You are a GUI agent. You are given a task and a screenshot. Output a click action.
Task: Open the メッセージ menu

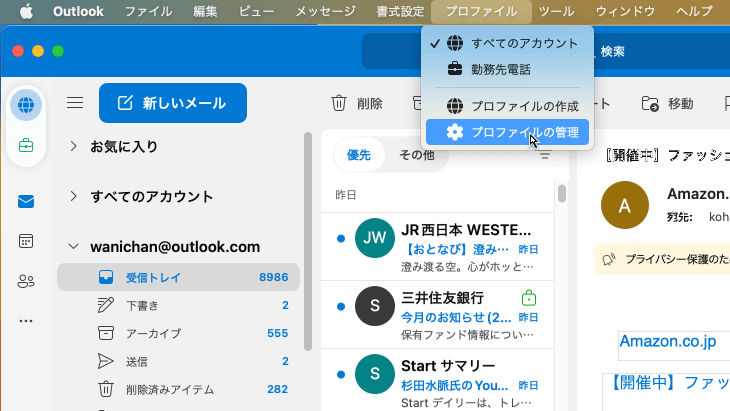(x=325, y=11)
